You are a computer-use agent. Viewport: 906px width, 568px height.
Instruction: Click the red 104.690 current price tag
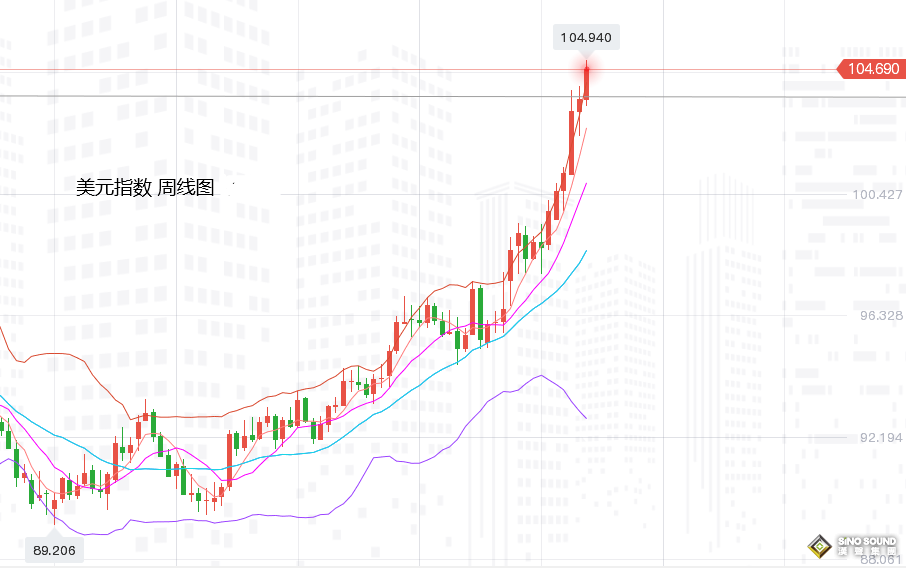pos(871,69)
